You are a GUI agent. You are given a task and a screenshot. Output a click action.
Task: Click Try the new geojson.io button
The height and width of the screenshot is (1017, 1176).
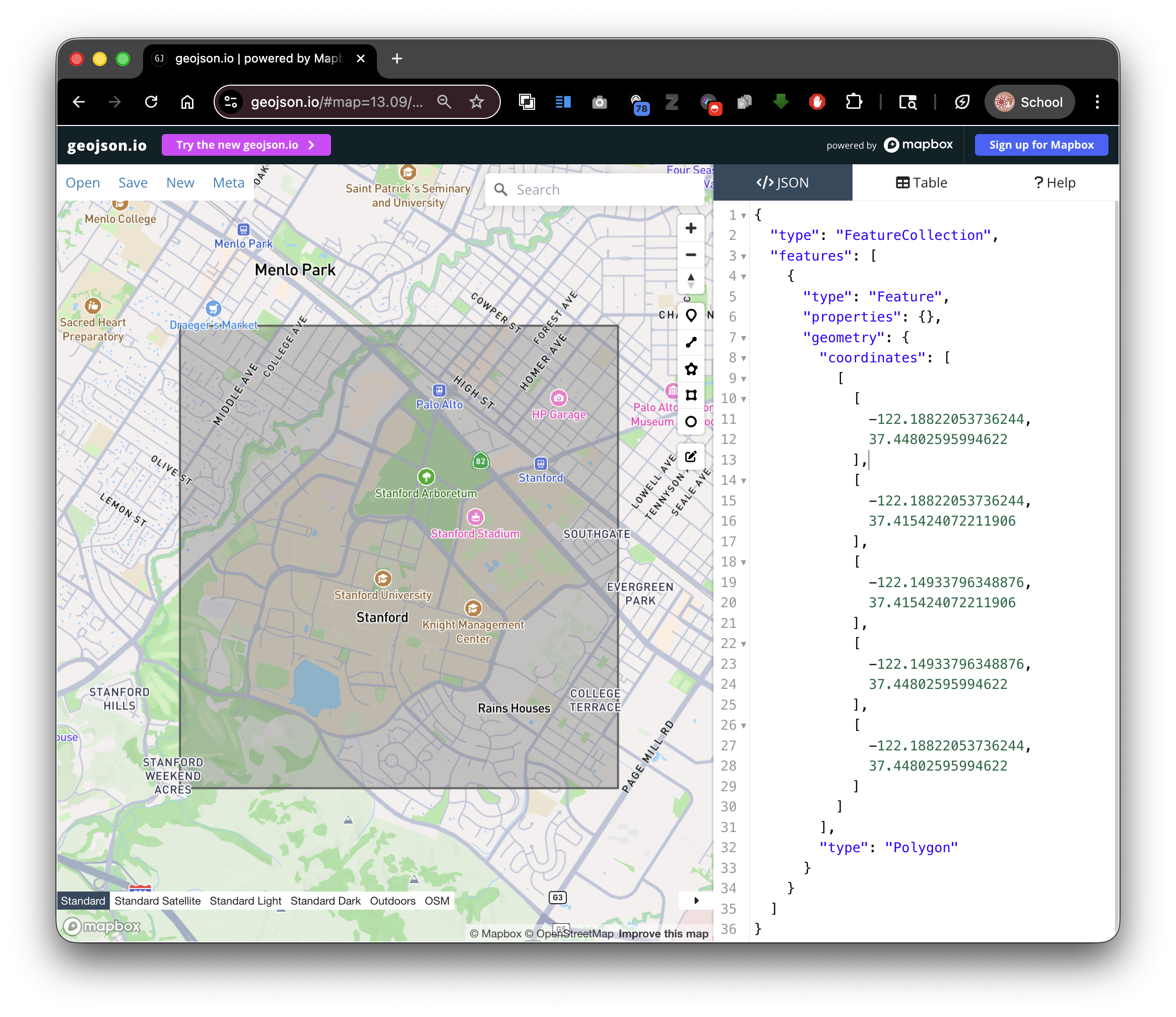tap(246, 145)
